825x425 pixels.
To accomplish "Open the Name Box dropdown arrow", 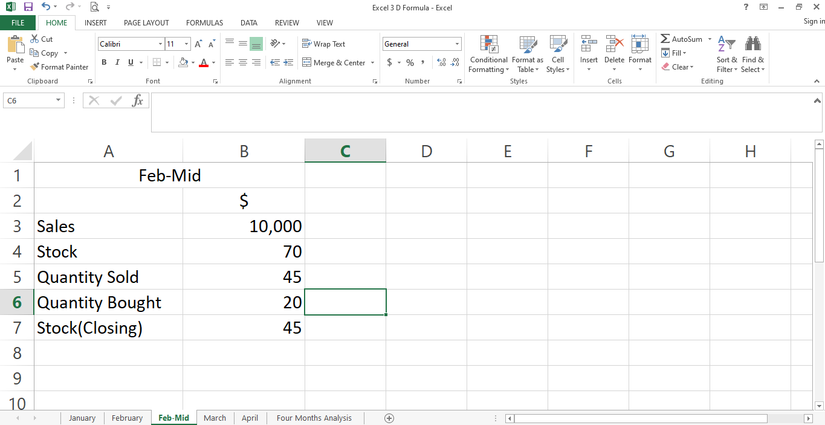I will pos(59,100).
